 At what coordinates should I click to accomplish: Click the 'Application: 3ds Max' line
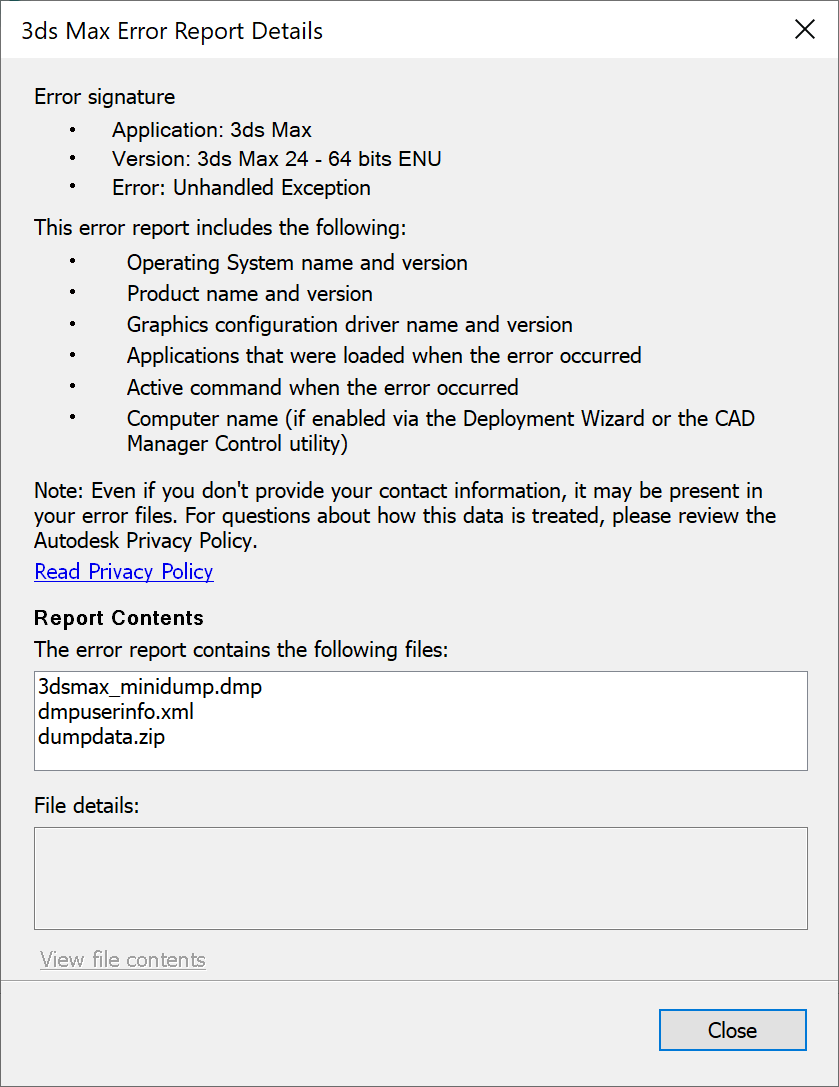212,130
